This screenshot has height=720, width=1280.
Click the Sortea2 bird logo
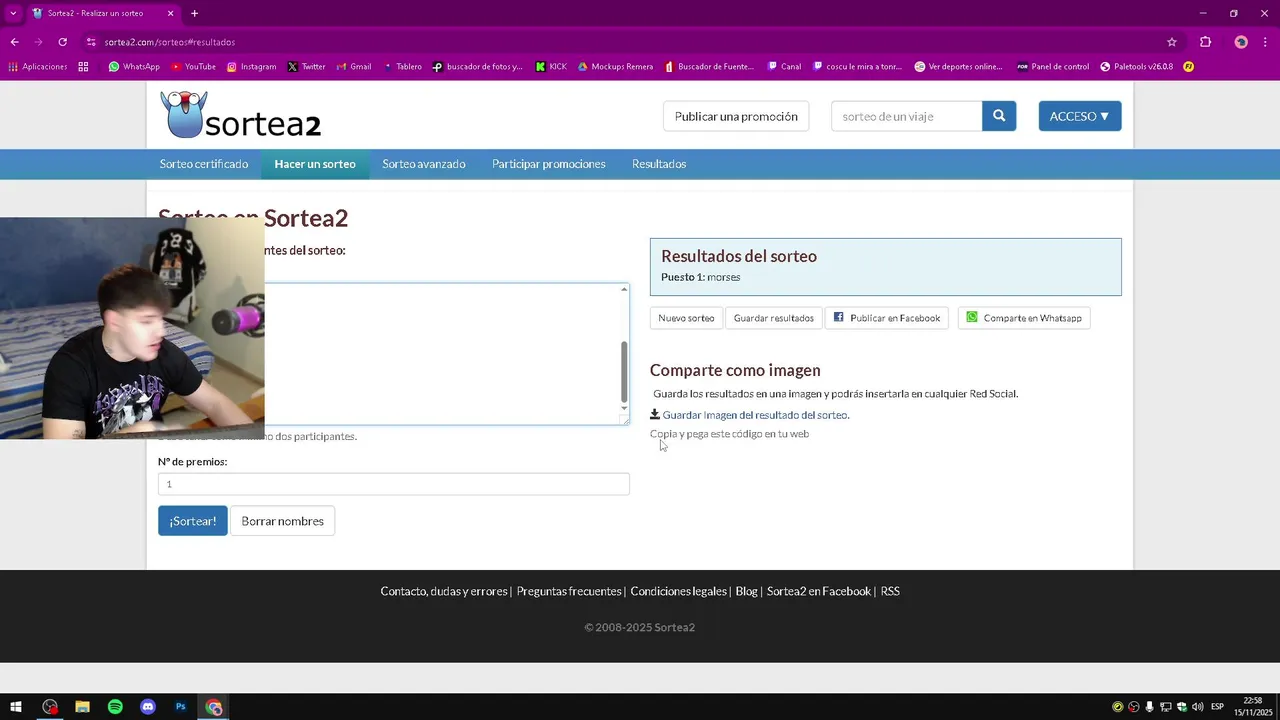click(x=184, y=115)
